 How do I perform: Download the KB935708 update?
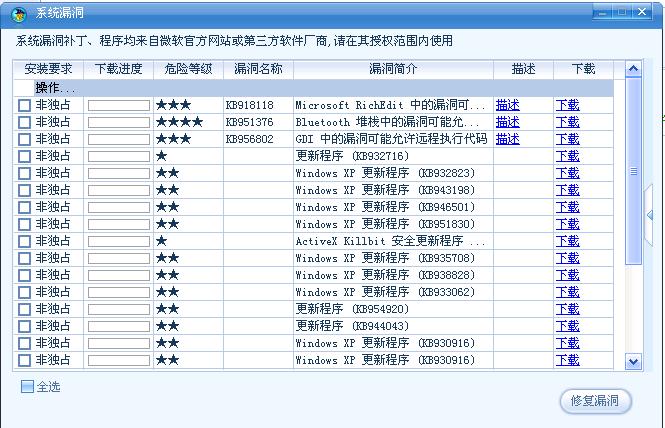pyautogui.click(x=567, y=258)
